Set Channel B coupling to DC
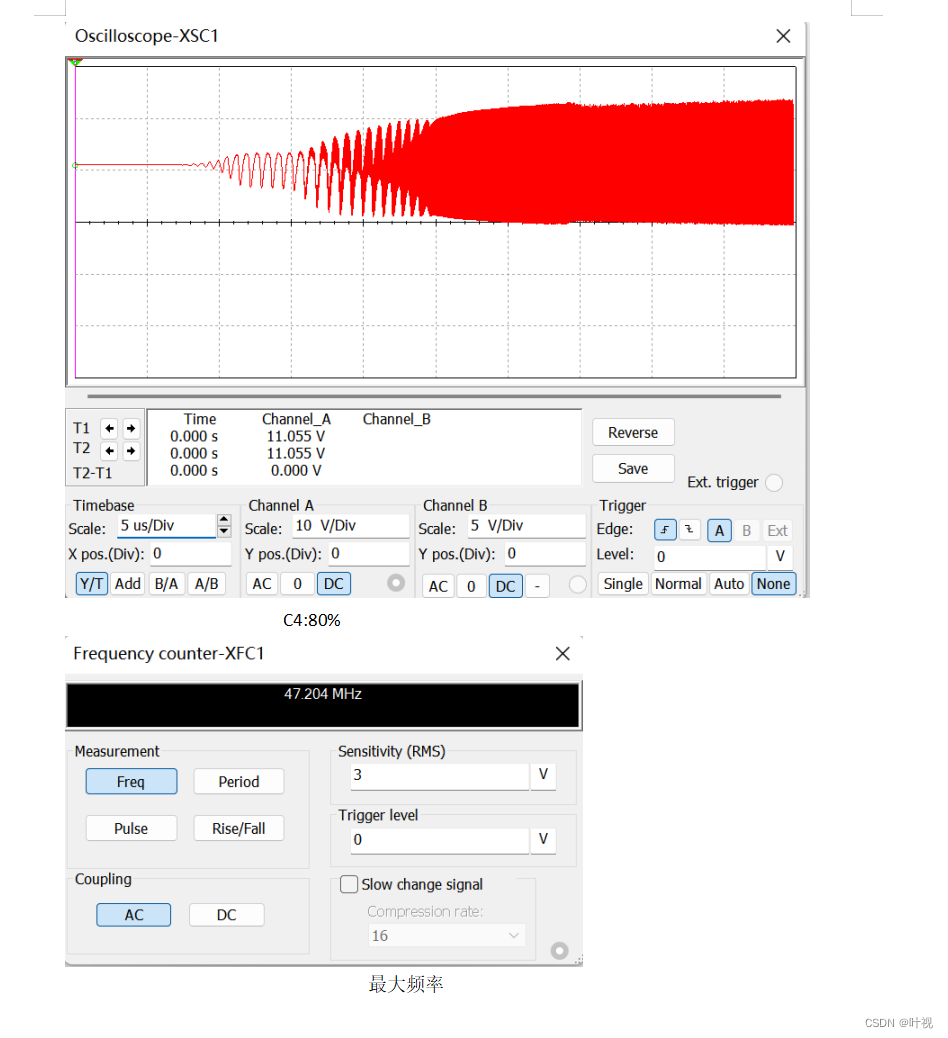948x1038 pixels. click(506, 586)
